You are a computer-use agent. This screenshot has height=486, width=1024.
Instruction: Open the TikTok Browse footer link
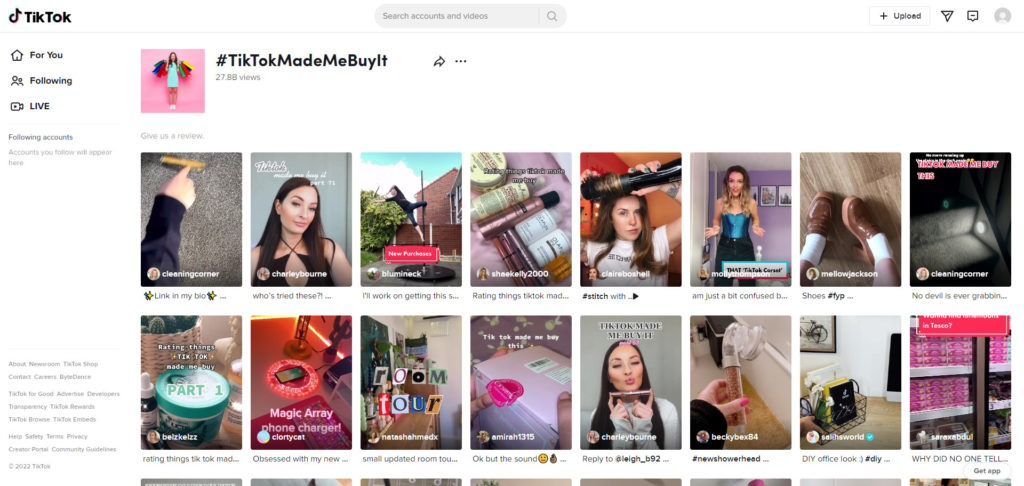[x=29, y=419]
